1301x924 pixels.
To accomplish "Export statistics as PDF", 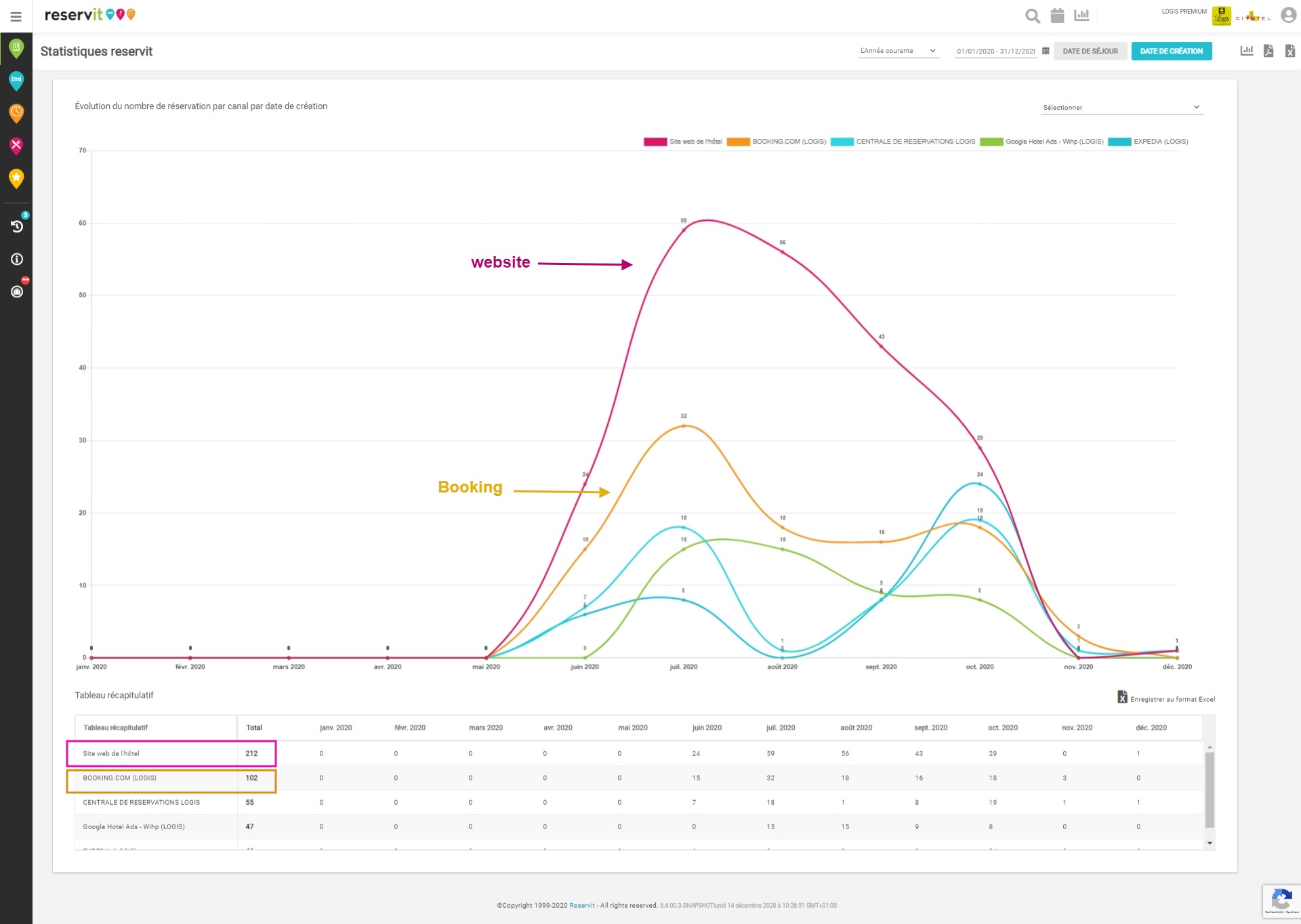I will 1268,51.
